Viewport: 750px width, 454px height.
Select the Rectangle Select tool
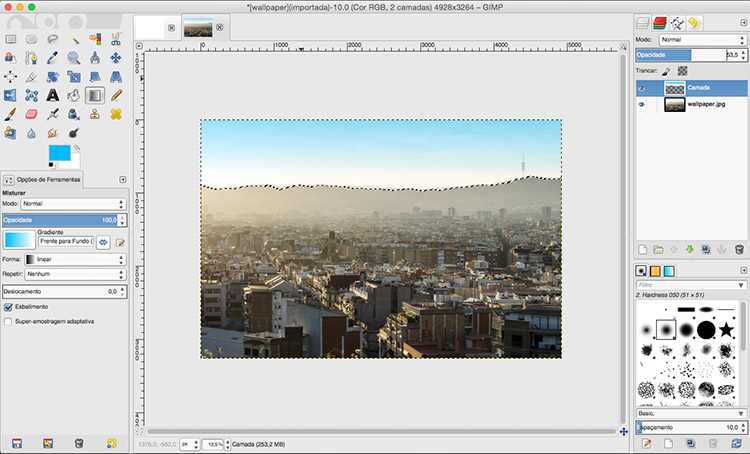tap(11, 39)
